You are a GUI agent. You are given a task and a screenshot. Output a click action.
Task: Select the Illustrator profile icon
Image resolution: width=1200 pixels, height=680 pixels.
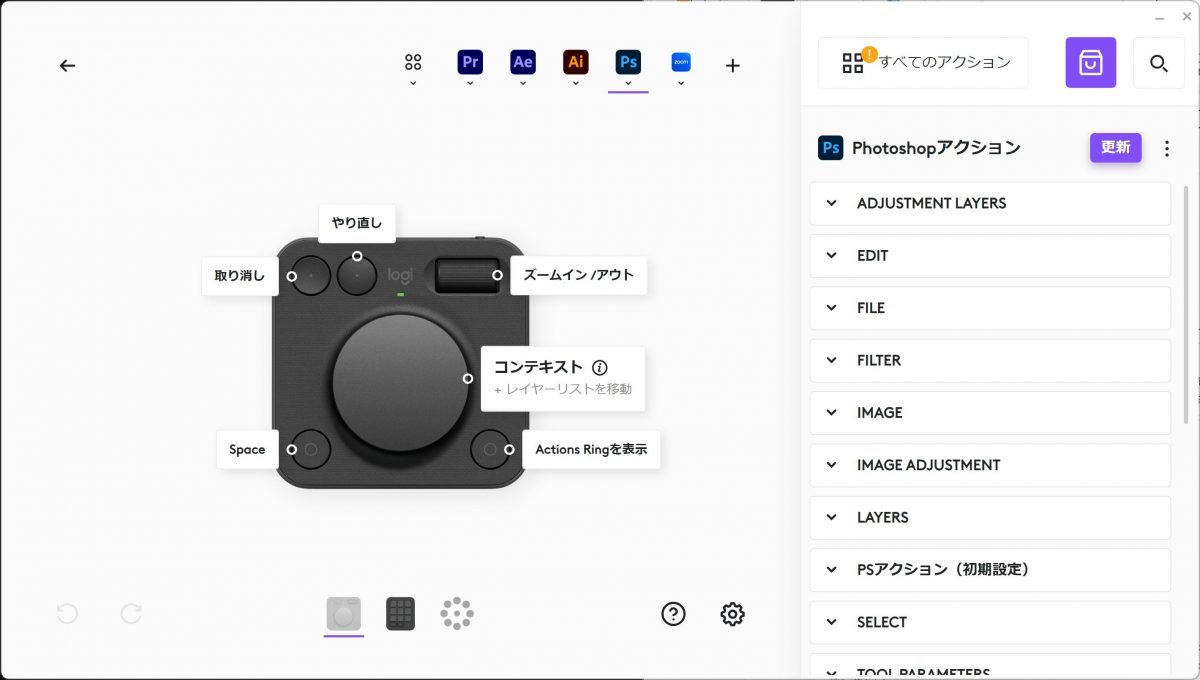576,62
